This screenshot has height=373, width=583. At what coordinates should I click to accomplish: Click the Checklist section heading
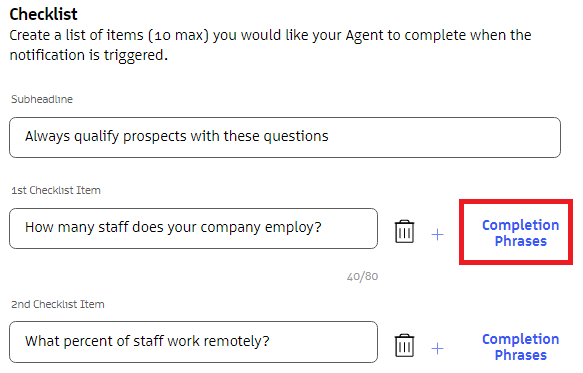tap(44, 14)
